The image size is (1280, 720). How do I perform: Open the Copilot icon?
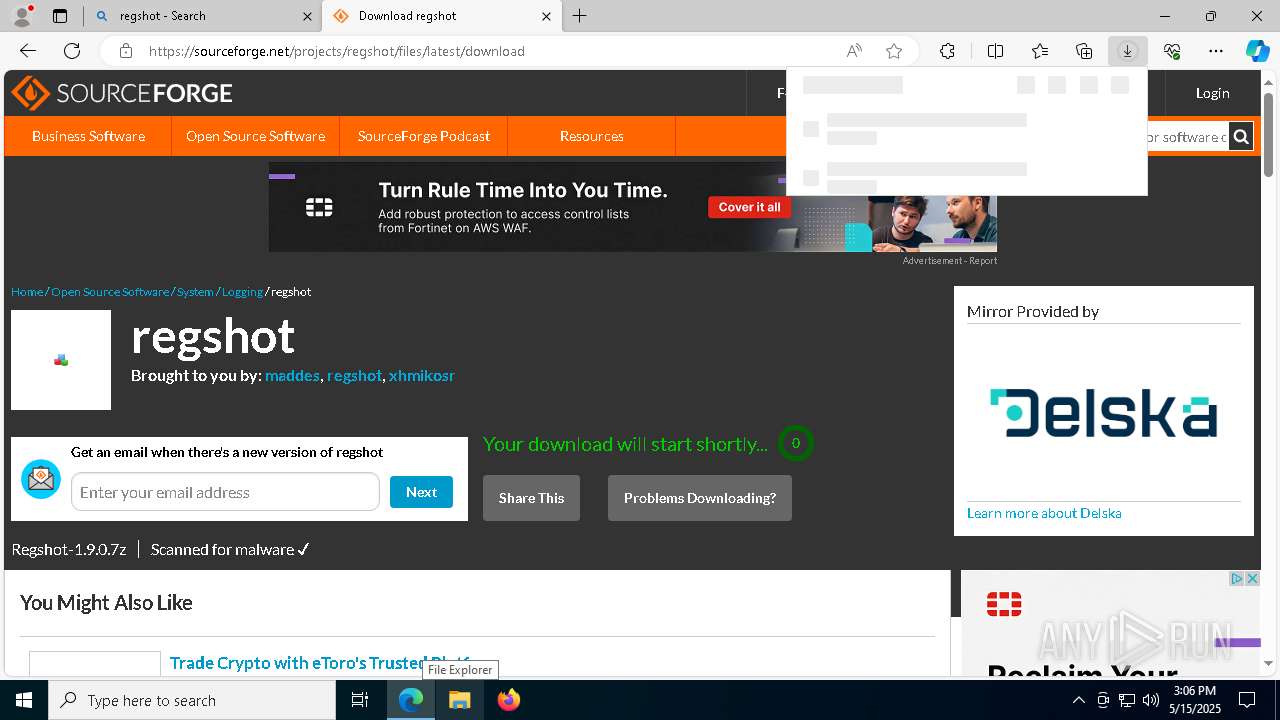coord(1257,51)
